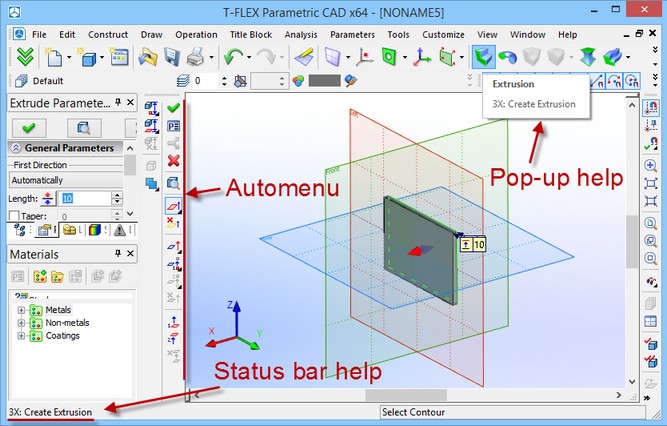Click the viewport vertical scrollbar thumb
Viewport: 667px width, 426px height.
click(632, 241)
